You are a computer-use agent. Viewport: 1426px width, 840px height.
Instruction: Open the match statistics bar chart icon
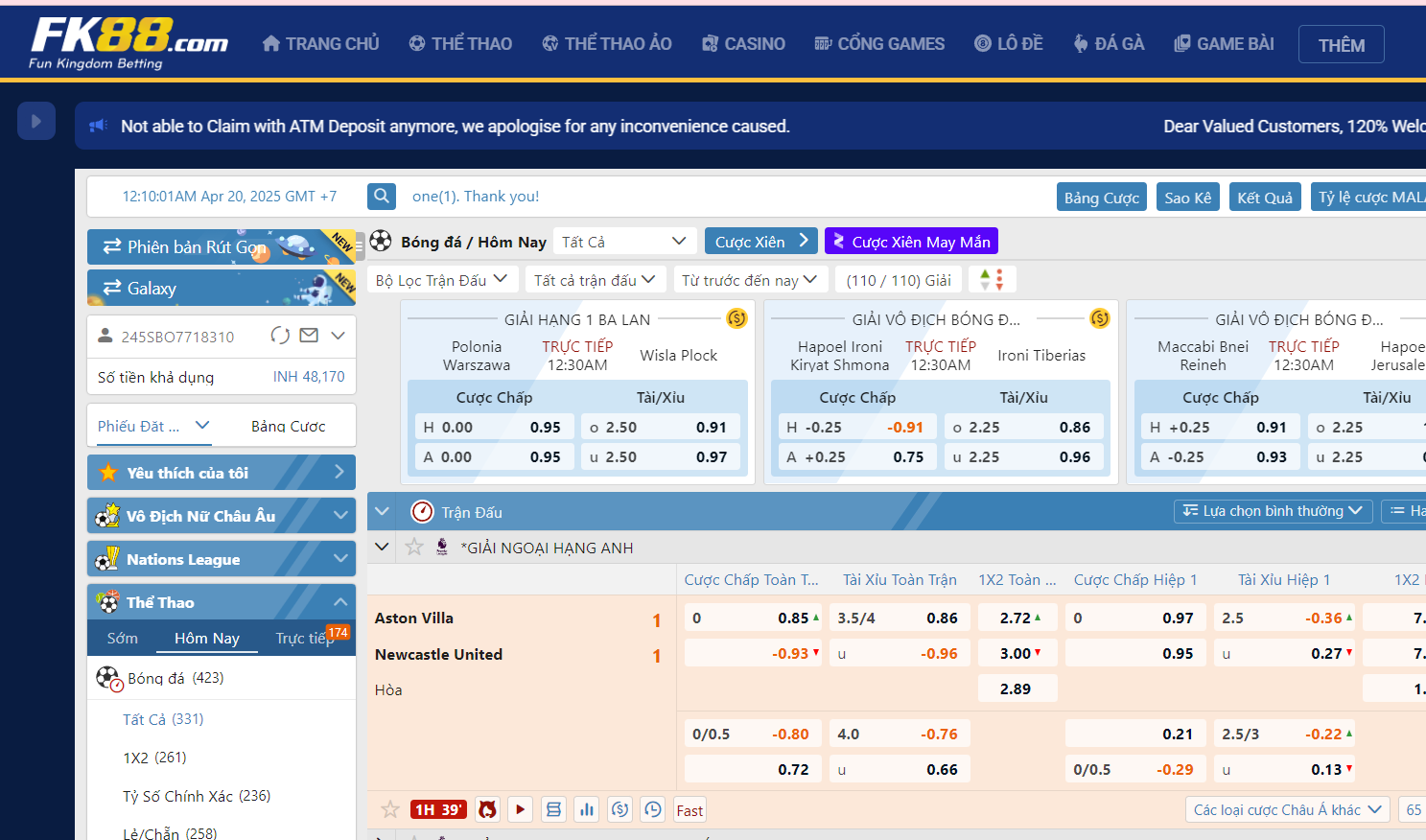[587, 809]
